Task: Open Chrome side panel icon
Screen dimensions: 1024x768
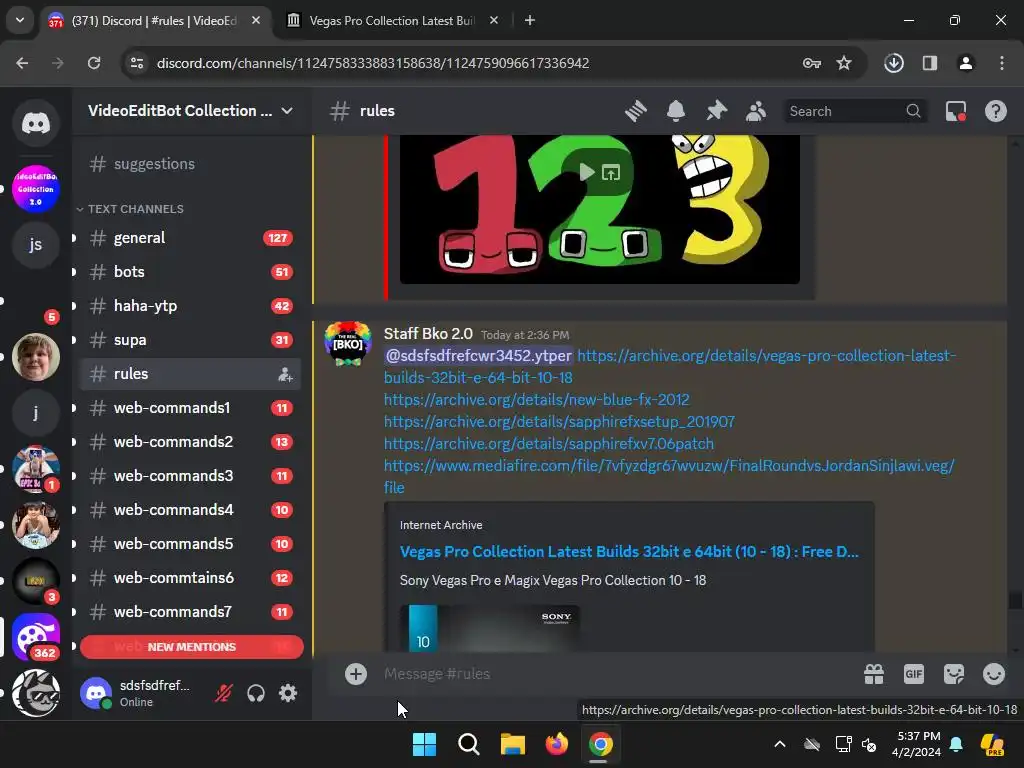Action: click(930, 63)
